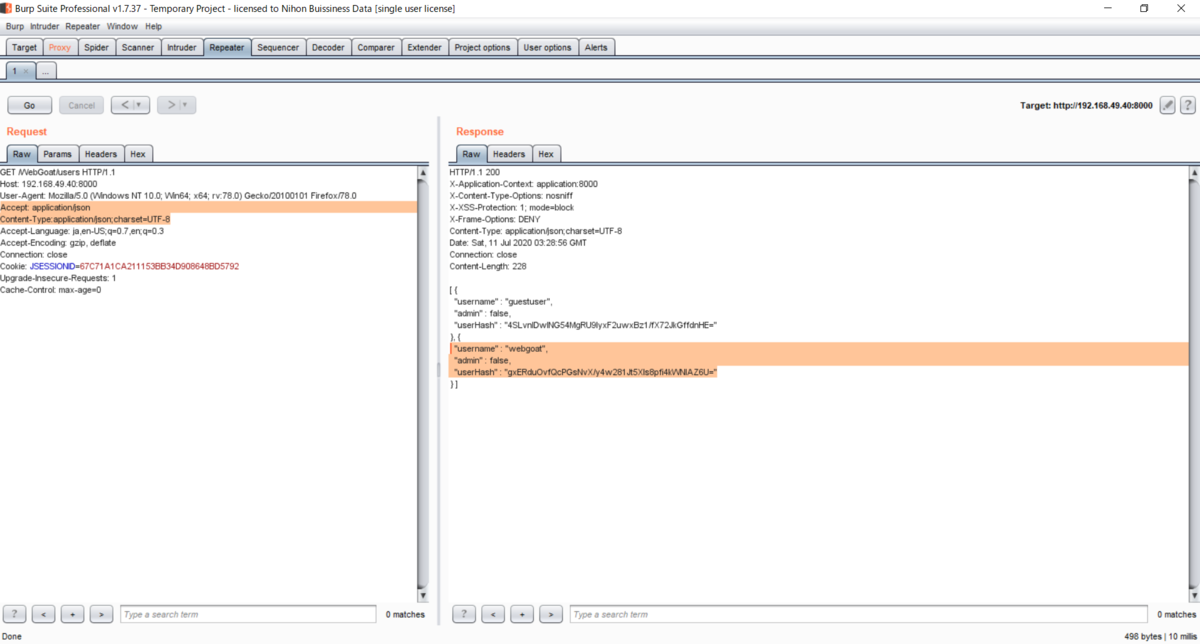Viewport: 1200px width, 644px height.
Task: Switch to the Spider tab
Action: point(96,47)
